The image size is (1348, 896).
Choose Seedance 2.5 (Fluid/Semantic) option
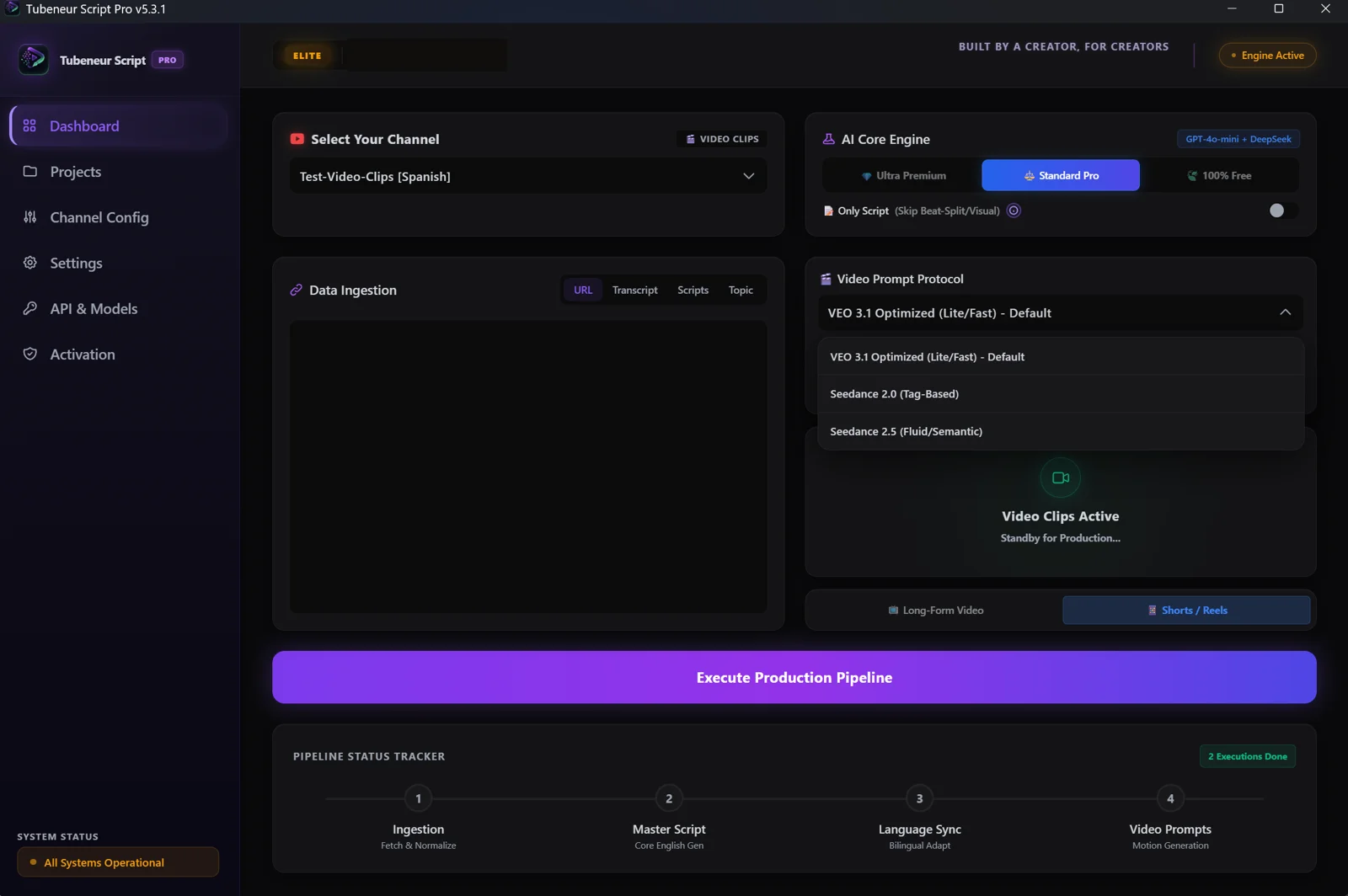[1061, 431]
